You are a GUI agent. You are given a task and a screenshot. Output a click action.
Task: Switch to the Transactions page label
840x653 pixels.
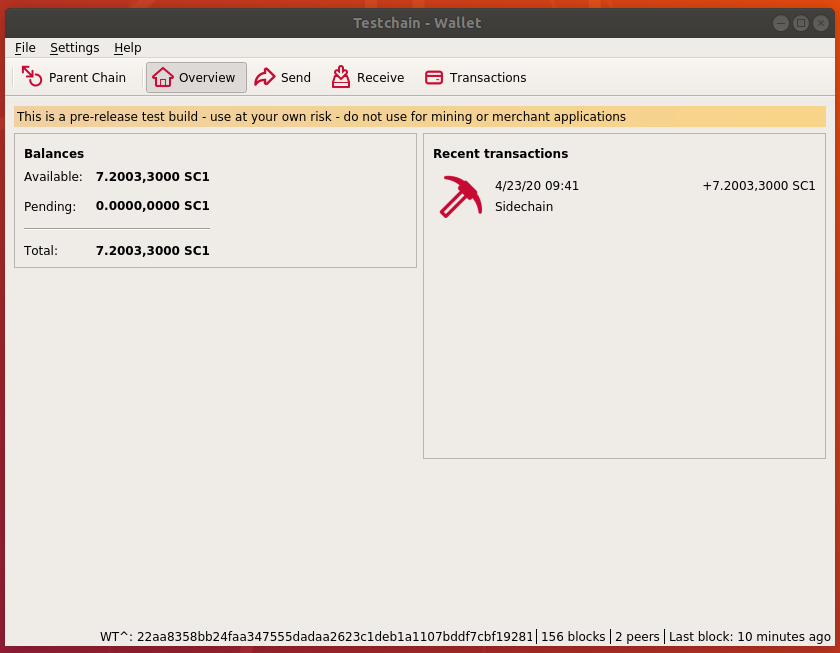[x=488, y=78]
